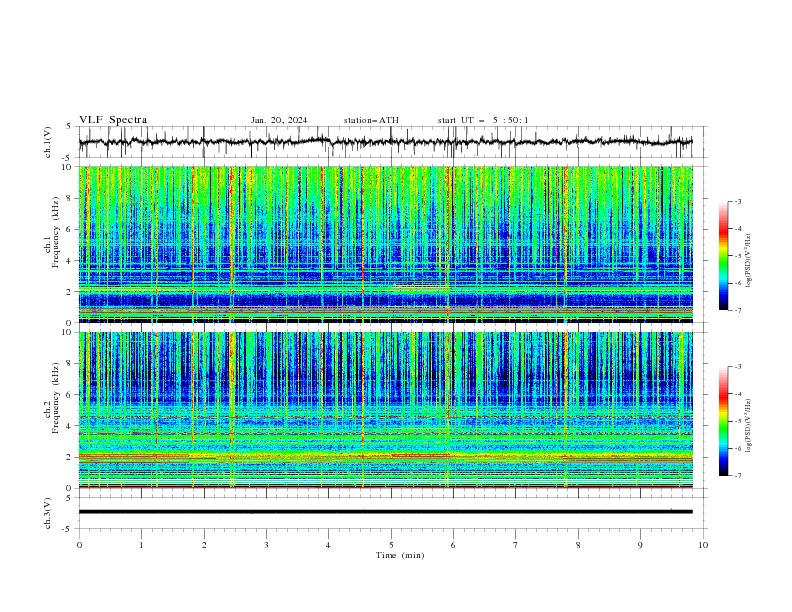Click the "-7" tick on ch.1 colorbar
792x612 pixels.
(x=737, y=310)
